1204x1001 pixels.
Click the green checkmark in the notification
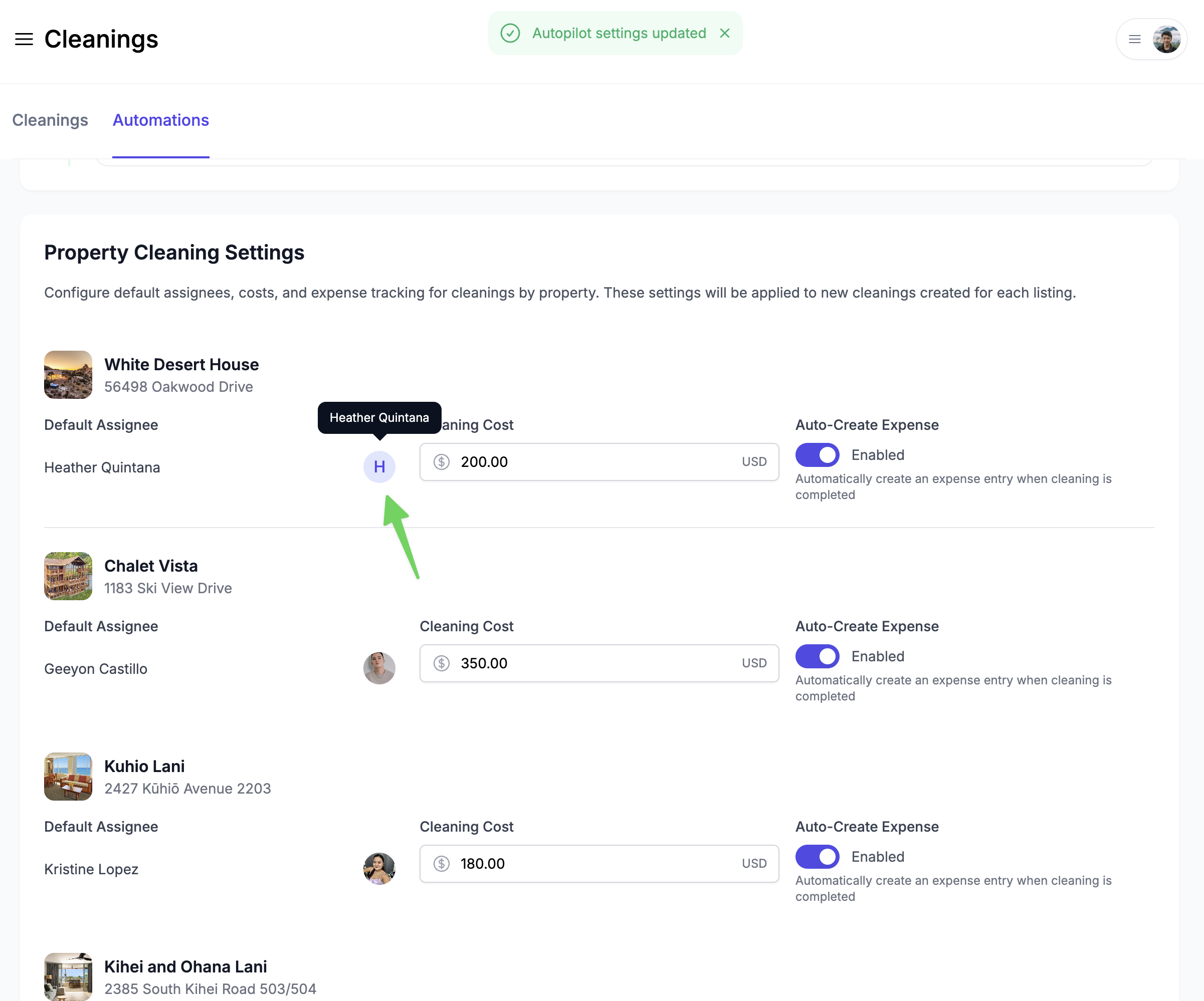coord(510,33)
